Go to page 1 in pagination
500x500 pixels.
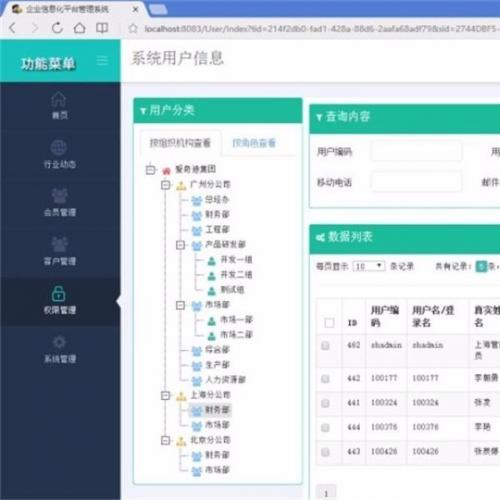point(326,493)
